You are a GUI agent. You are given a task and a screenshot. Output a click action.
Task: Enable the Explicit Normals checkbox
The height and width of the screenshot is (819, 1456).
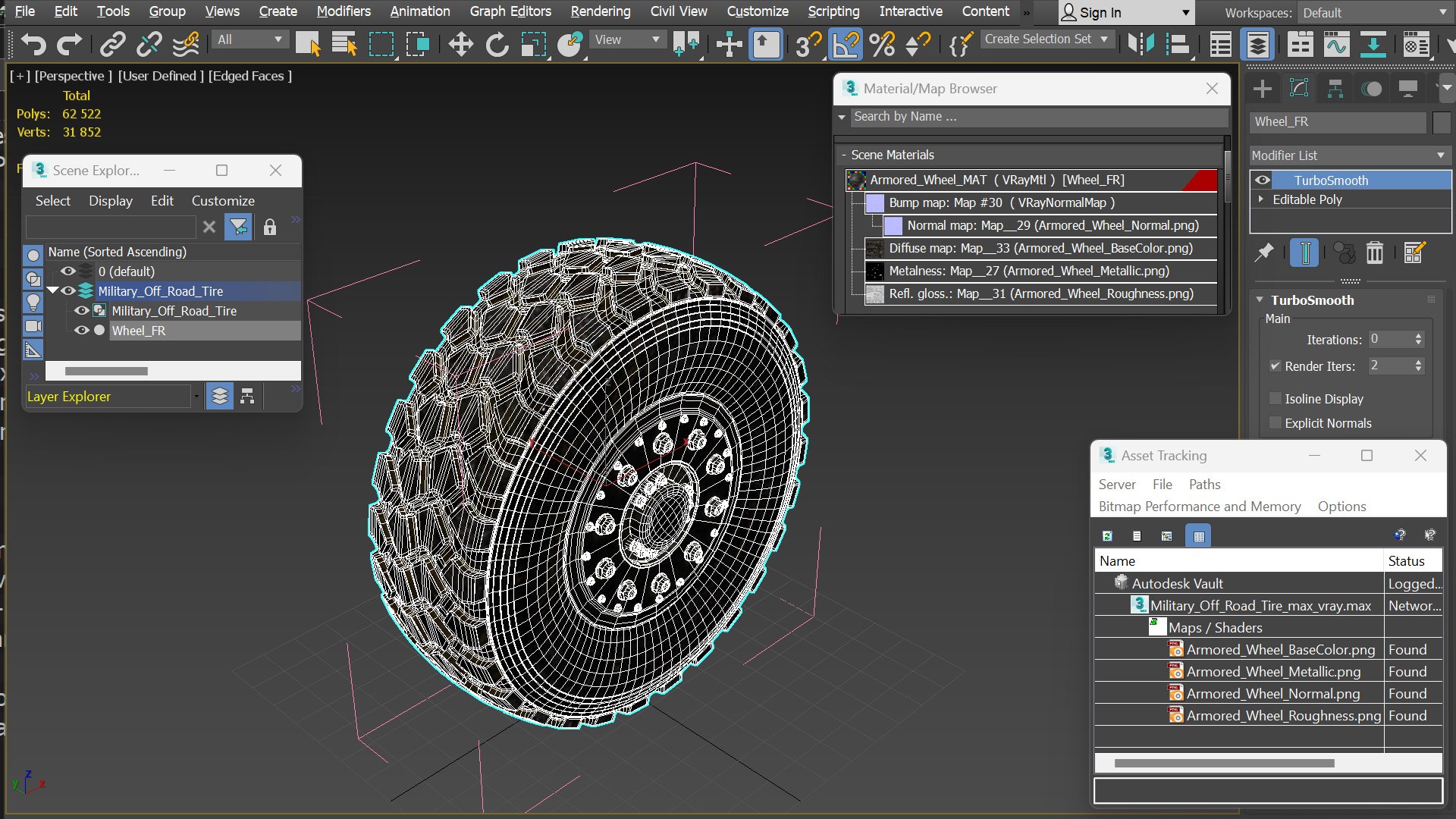point(1276,422)
